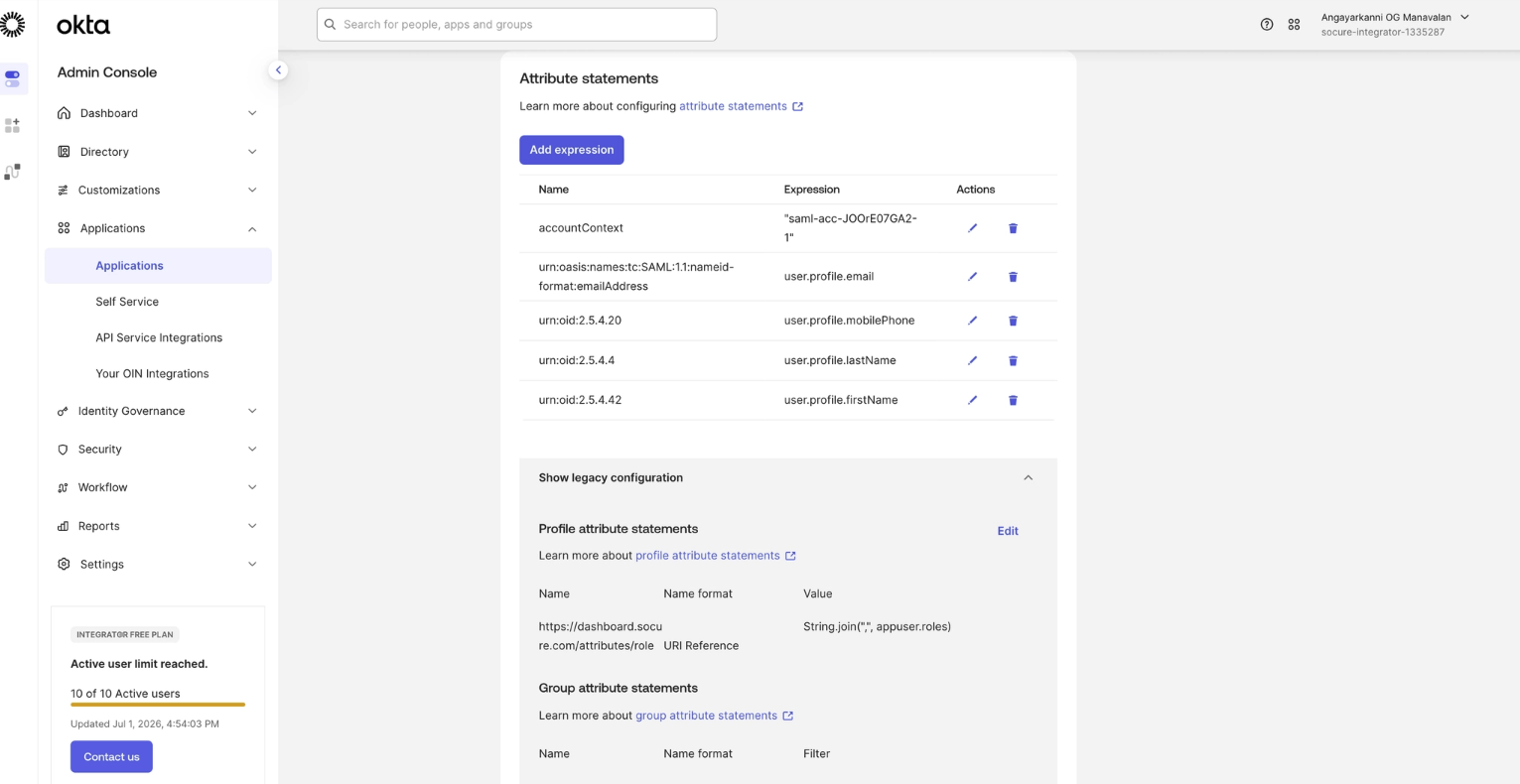Screen dimensions: 1520x784
Task: Edit the urn:oid:2.5.4.20 mobilePhone row
Action: point(972,321)
